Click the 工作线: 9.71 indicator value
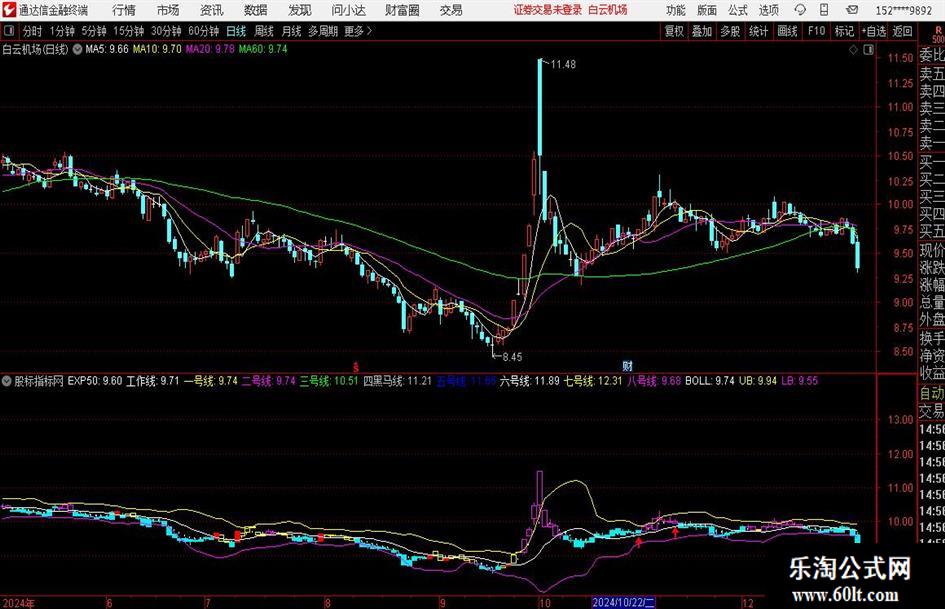 point(152,381)
